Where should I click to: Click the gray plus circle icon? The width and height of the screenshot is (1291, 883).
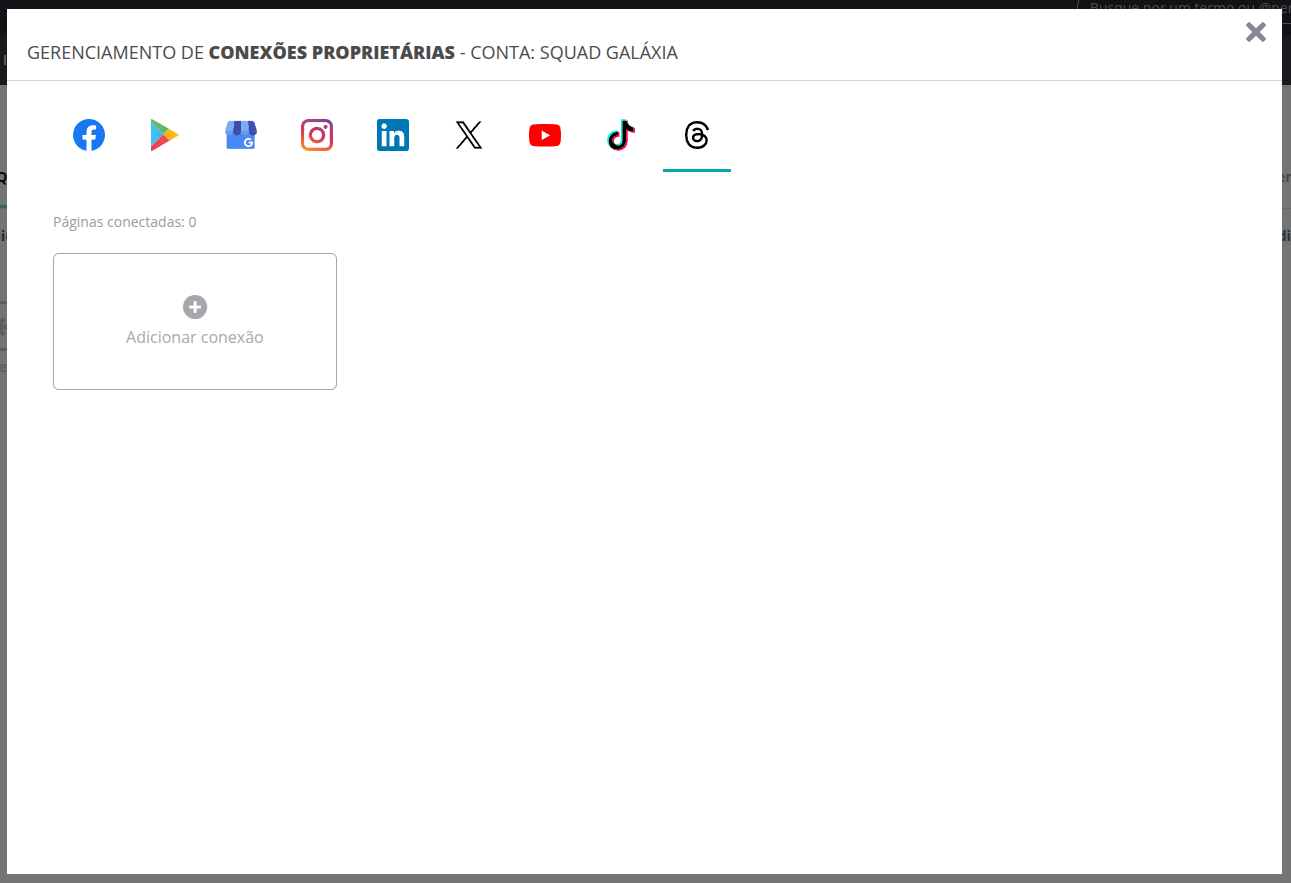[195, 307]
